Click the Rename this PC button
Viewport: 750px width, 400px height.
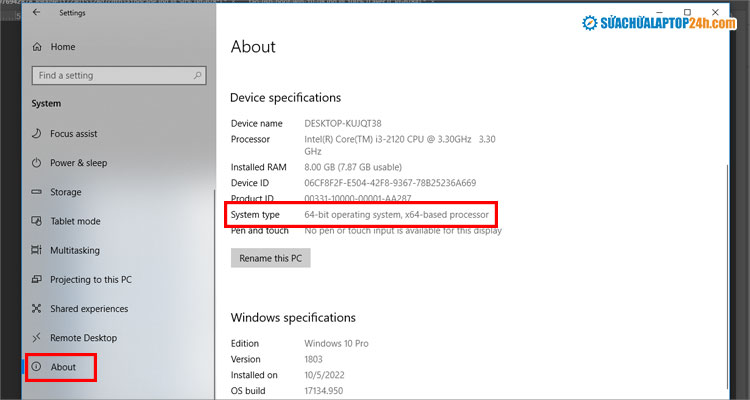click(271, 258)
